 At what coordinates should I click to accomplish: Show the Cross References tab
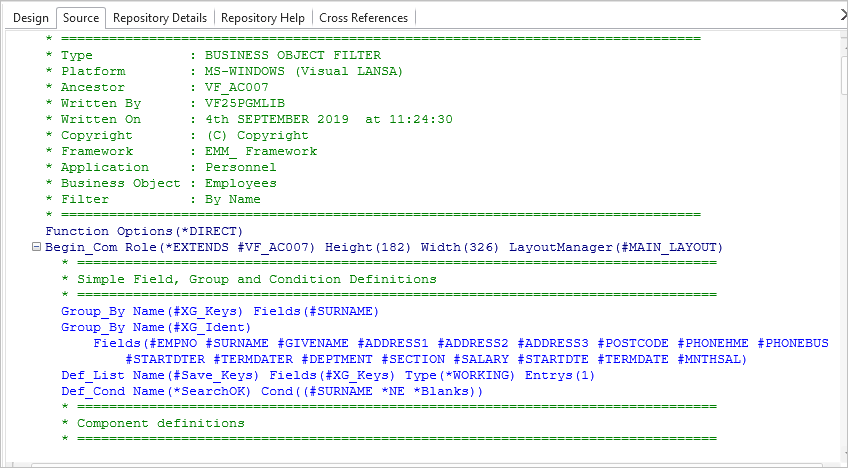click(x=363, y=18)
